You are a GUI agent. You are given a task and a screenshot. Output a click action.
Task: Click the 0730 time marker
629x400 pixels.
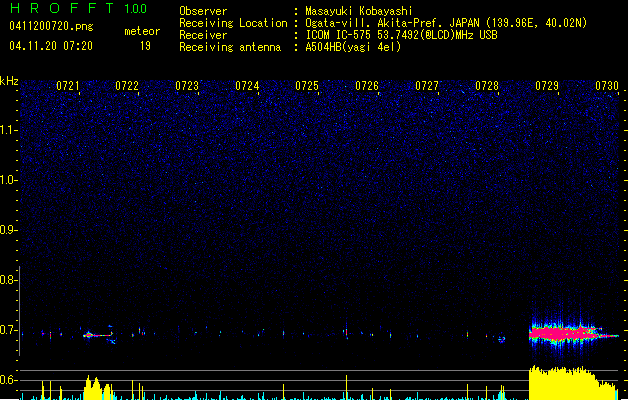[x=607, y=86]
